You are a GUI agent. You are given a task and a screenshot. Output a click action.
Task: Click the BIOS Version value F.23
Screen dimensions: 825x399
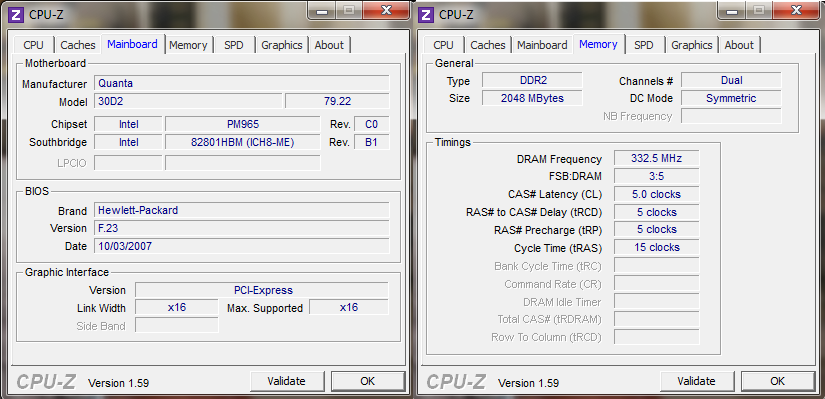point(242,228)
